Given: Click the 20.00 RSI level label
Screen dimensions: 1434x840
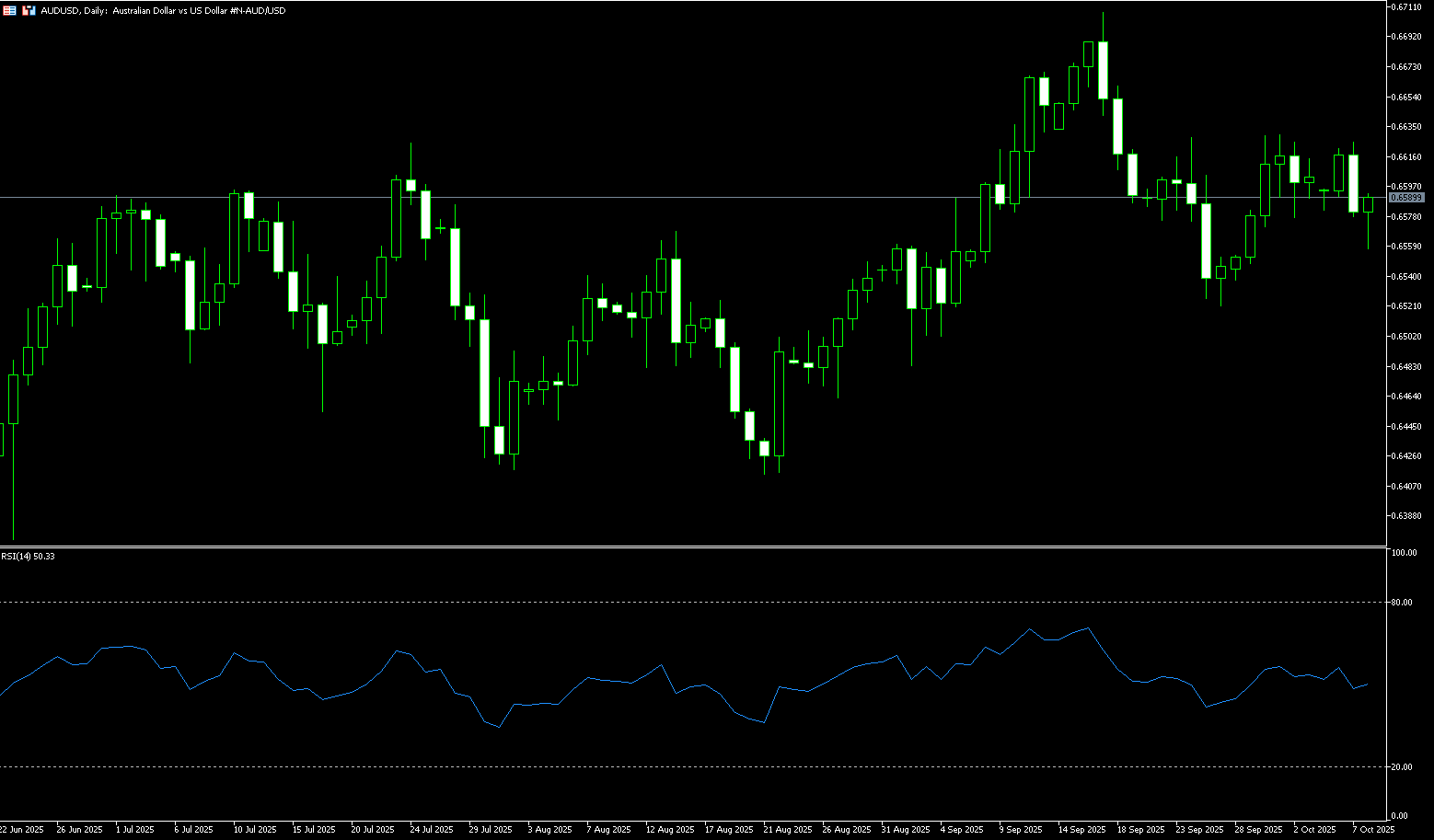Looking at the screenshot, I should [x=1403, y=767].
